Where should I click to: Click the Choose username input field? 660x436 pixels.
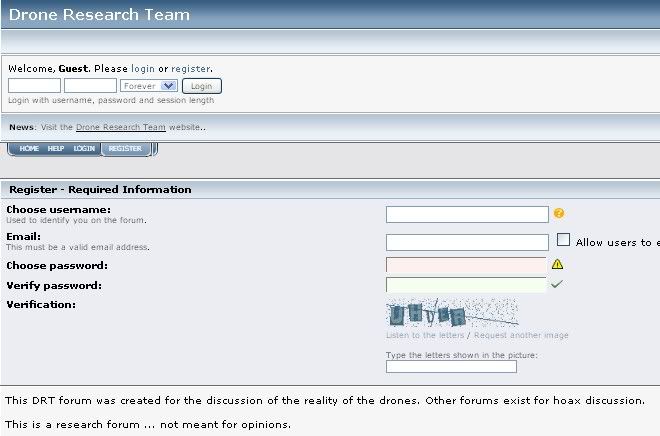click(467, 214)
